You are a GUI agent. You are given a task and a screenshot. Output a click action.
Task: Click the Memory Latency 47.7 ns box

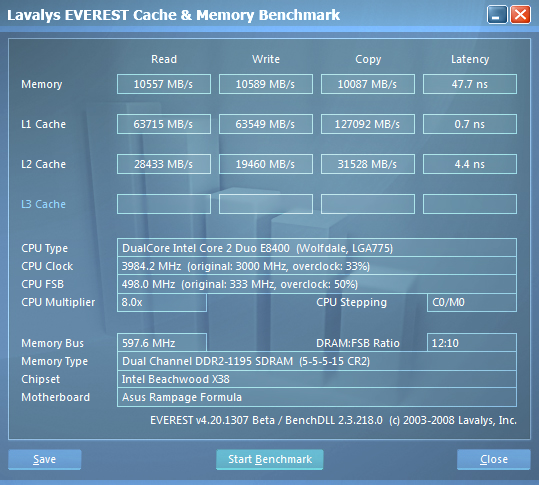(x=470, y=84)
